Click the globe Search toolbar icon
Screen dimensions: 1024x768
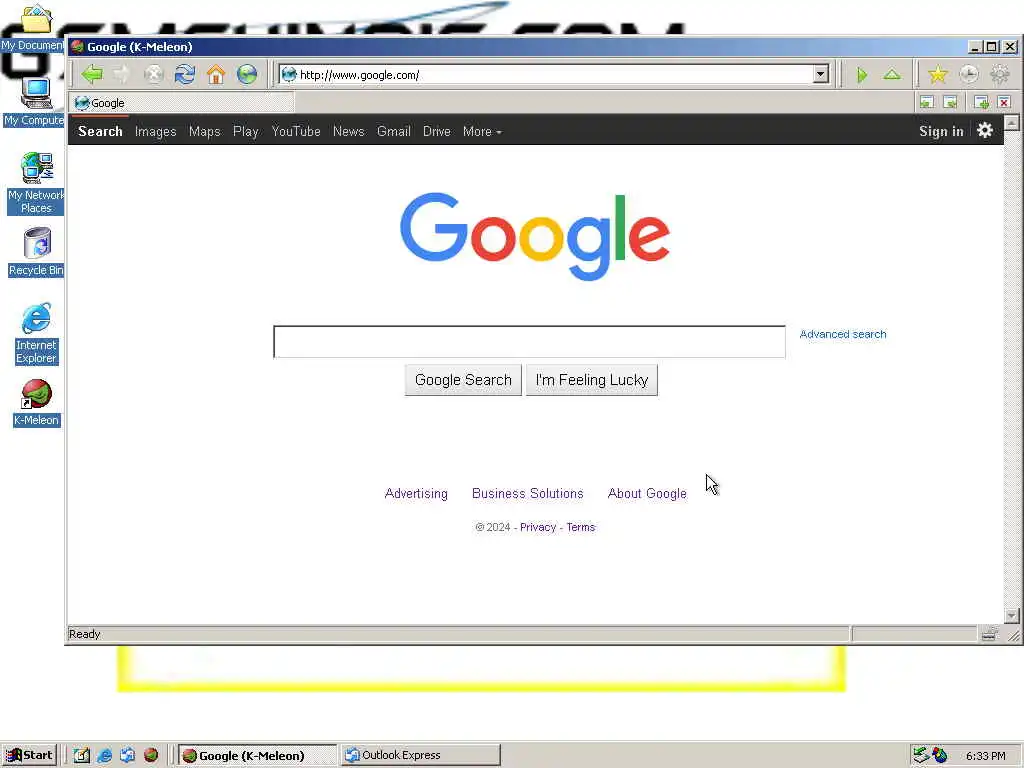247,74
